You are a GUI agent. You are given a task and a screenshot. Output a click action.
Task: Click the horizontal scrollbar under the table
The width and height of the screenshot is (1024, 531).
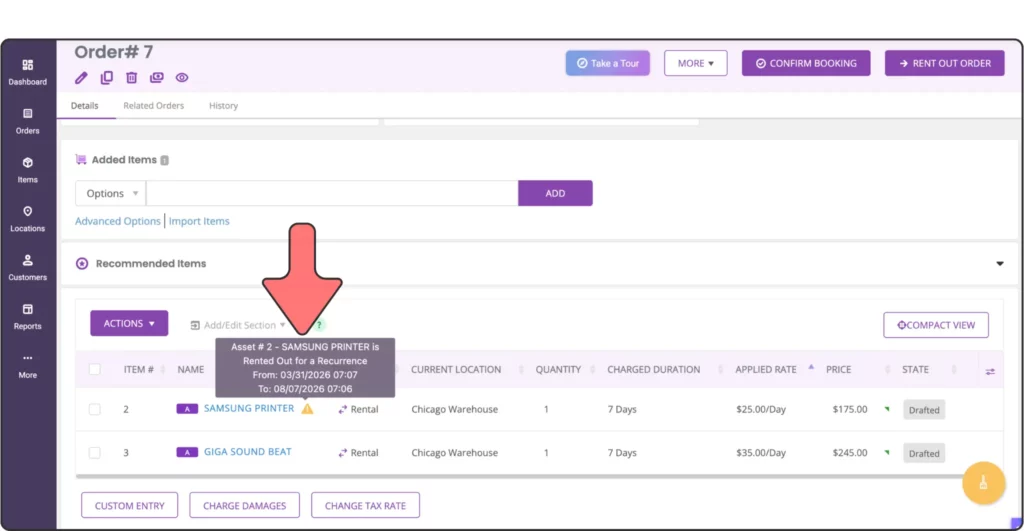[x=519, y=476]
